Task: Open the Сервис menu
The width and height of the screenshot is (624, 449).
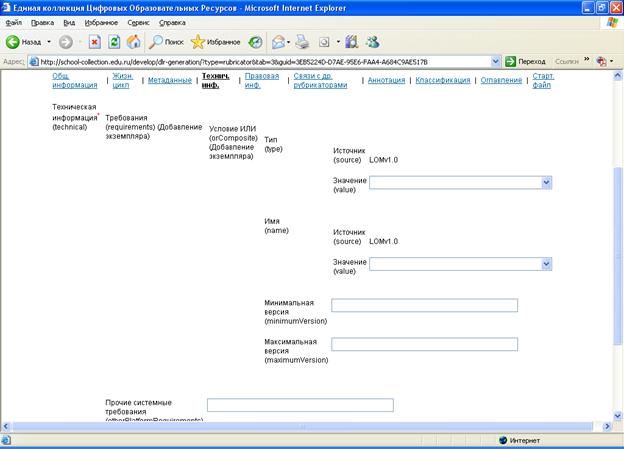Action: (138, 23)
